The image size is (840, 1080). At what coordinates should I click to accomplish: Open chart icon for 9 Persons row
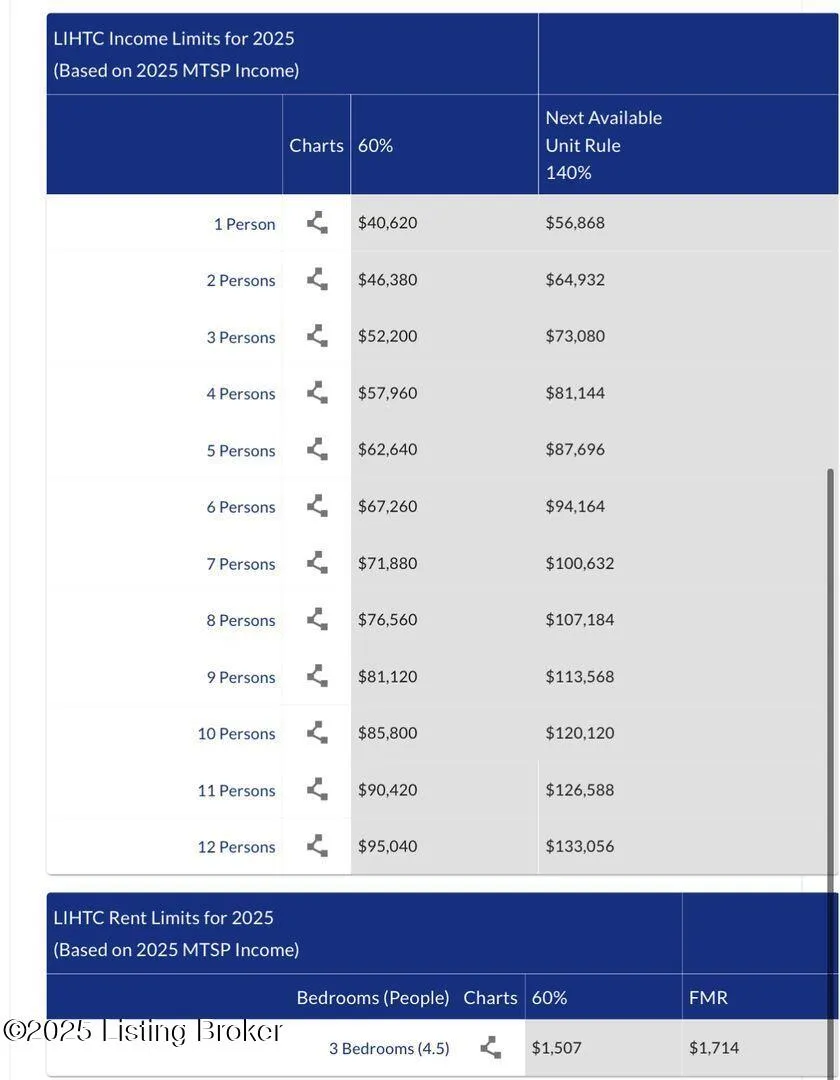coord(317,676)
